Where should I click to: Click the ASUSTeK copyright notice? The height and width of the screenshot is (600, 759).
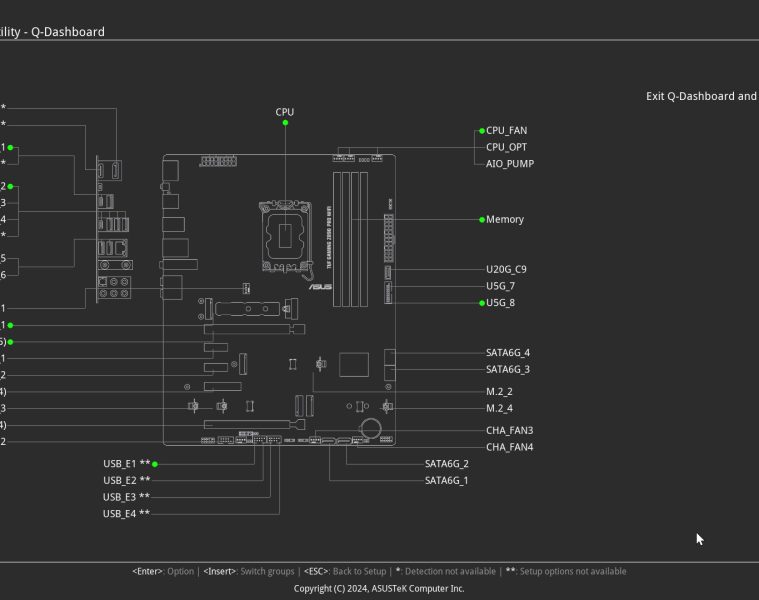(379, 588)
